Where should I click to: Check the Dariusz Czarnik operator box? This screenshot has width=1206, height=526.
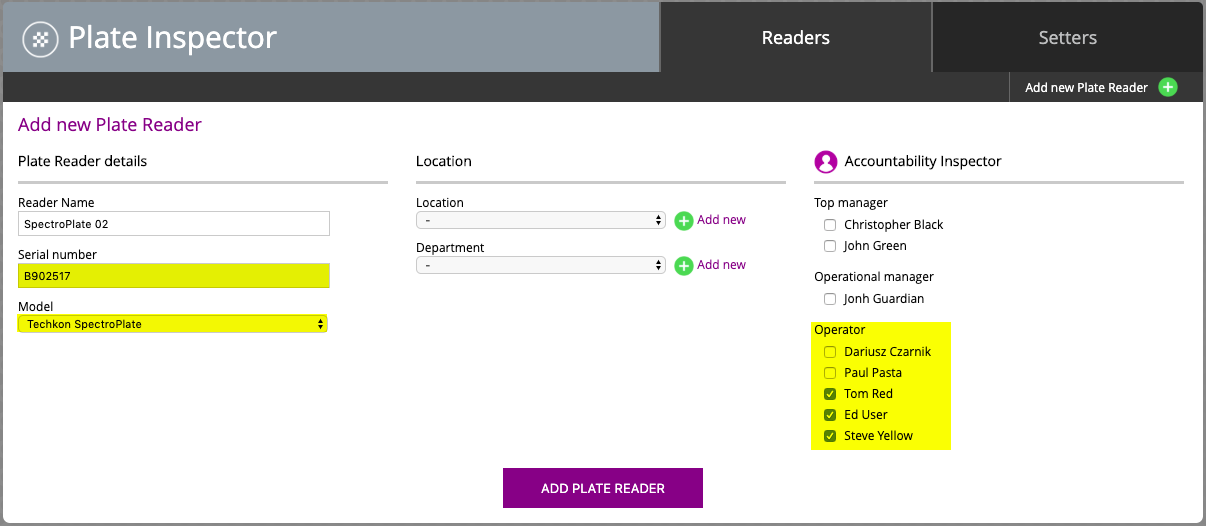tap(830, 352)
